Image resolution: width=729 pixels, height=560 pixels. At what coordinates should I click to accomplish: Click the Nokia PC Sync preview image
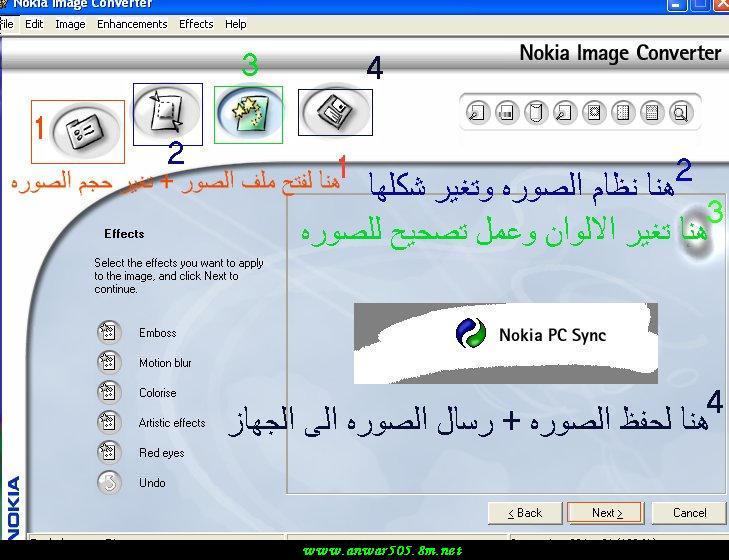click(506, 343)
